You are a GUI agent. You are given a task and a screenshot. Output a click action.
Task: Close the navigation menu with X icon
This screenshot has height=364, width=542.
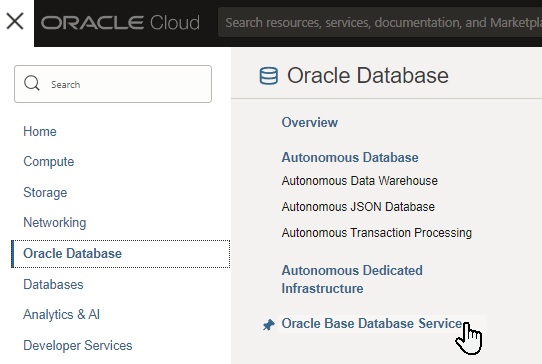coord(15,21)
